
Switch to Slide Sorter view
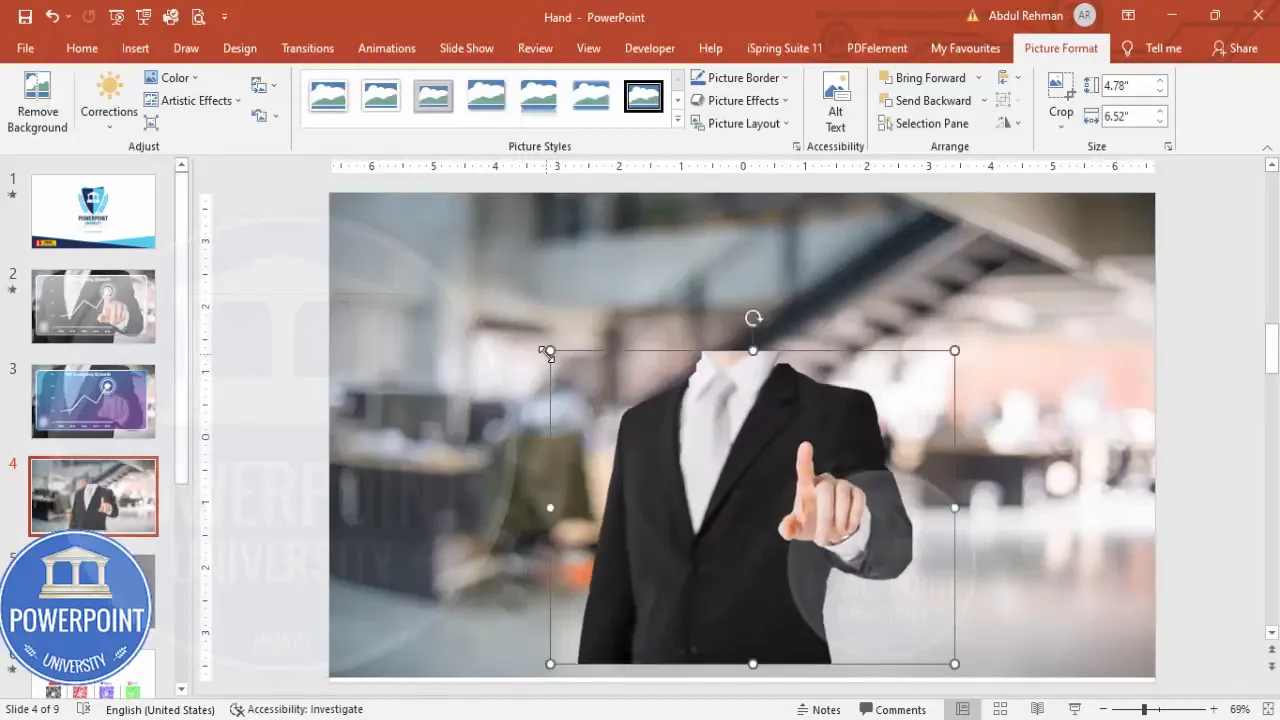click(1000, 709)
